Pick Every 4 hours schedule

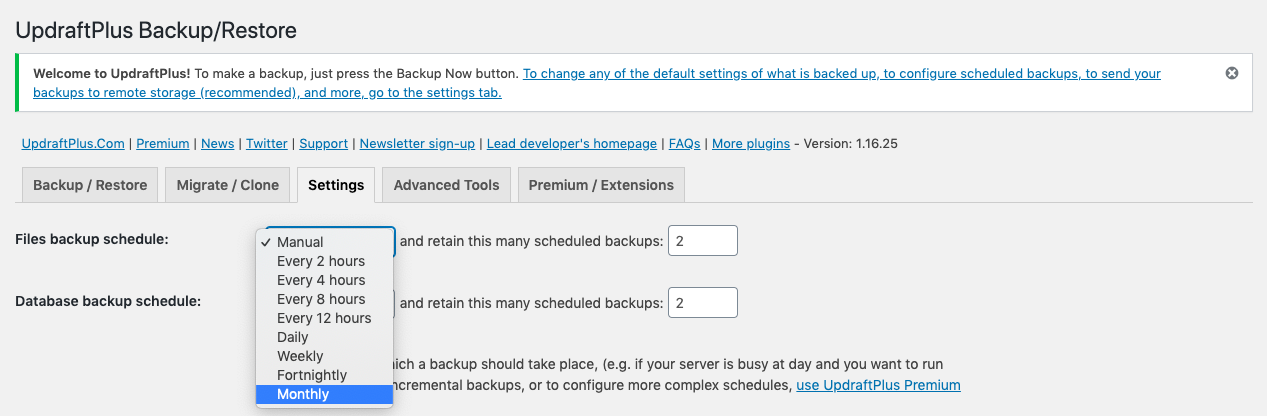(x=321, y=280)
